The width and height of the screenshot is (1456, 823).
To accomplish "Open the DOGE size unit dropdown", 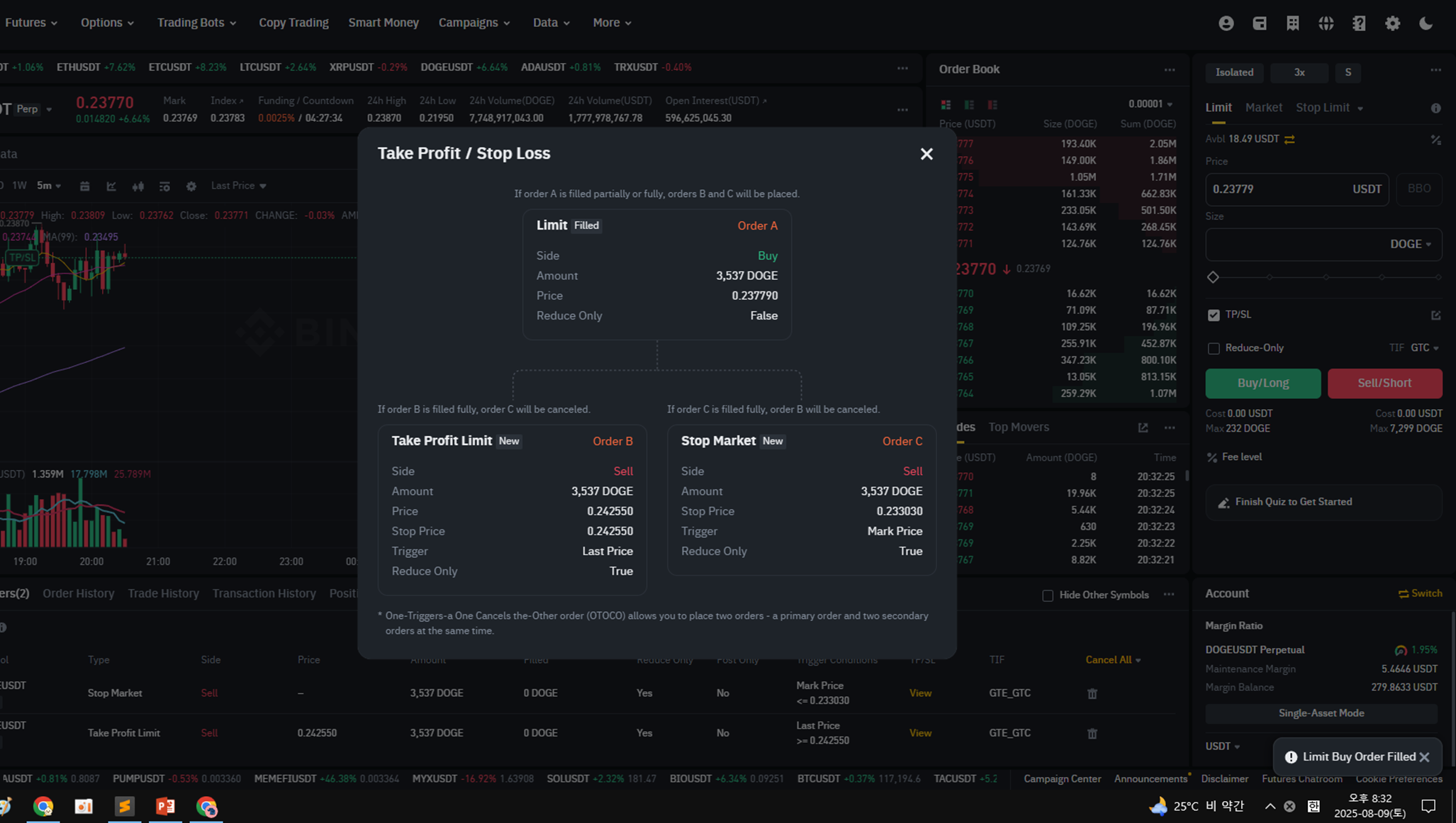I will (1410, 244).
